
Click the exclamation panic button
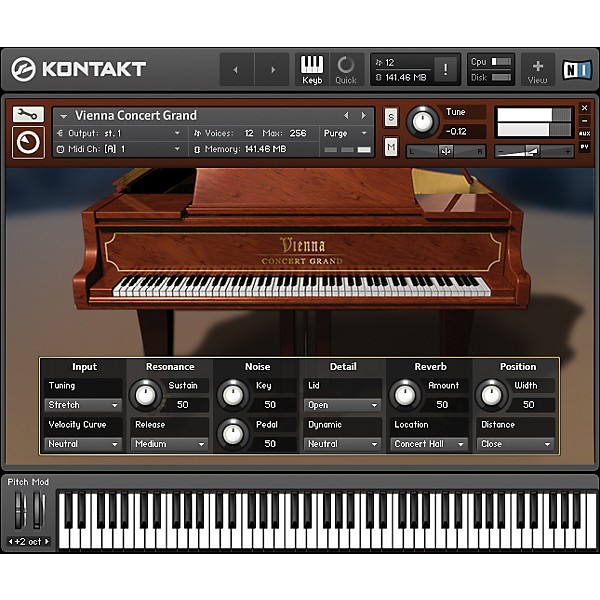(445, 69)
